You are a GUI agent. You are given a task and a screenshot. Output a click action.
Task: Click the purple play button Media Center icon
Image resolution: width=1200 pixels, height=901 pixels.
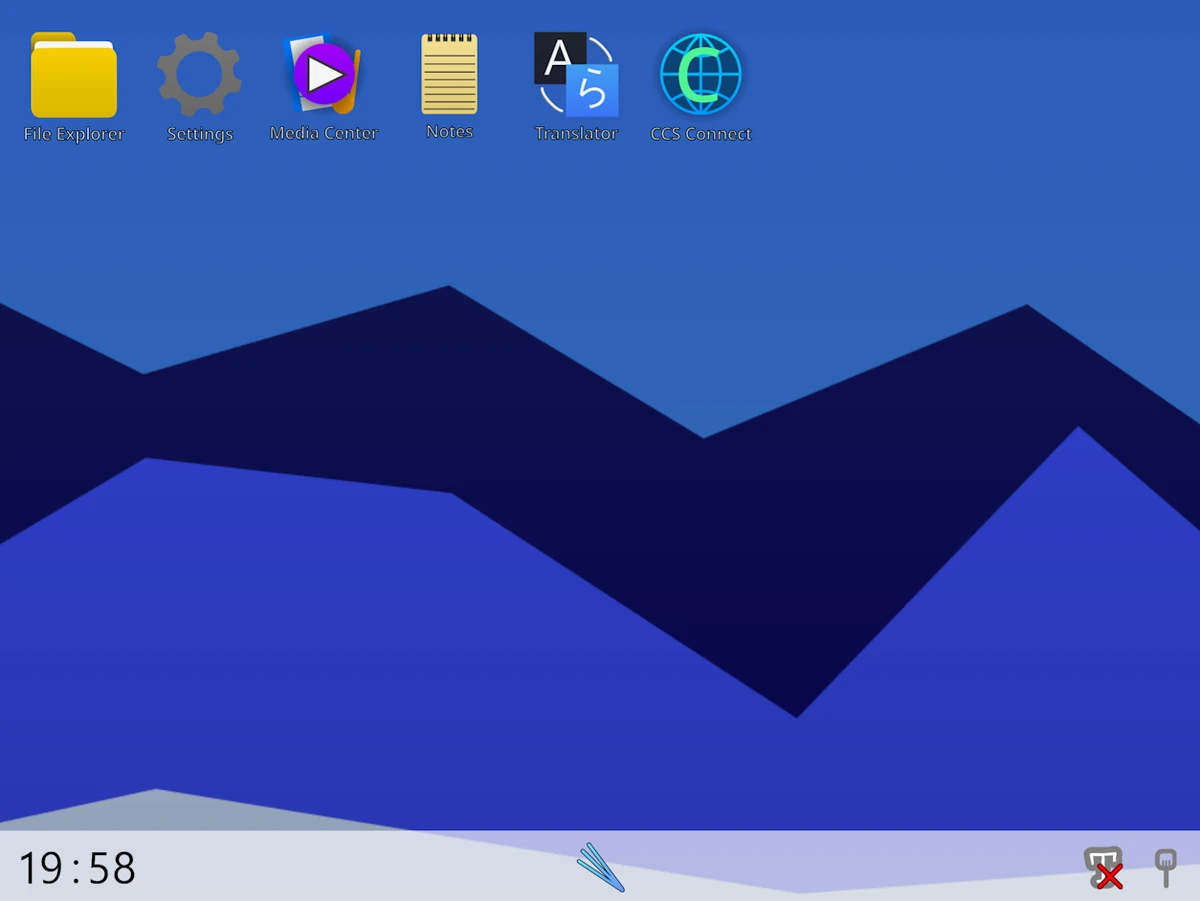[323, 75]
